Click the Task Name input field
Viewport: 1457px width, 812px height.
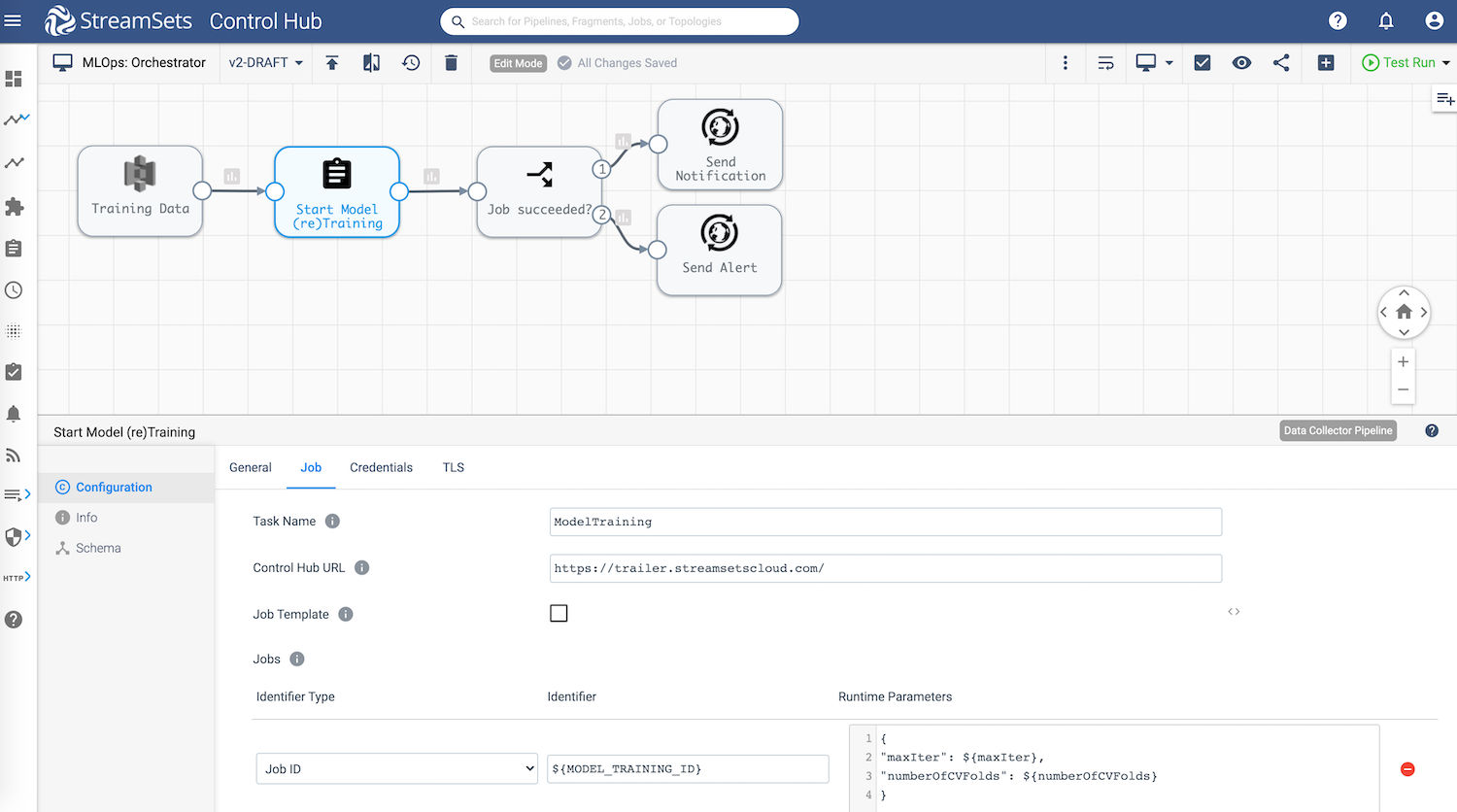click(x=885, y=522)
